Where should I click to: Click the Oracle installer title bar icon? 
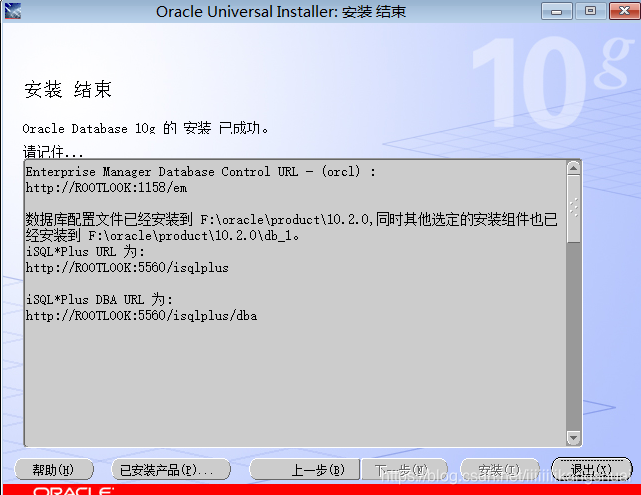(13, 11)
